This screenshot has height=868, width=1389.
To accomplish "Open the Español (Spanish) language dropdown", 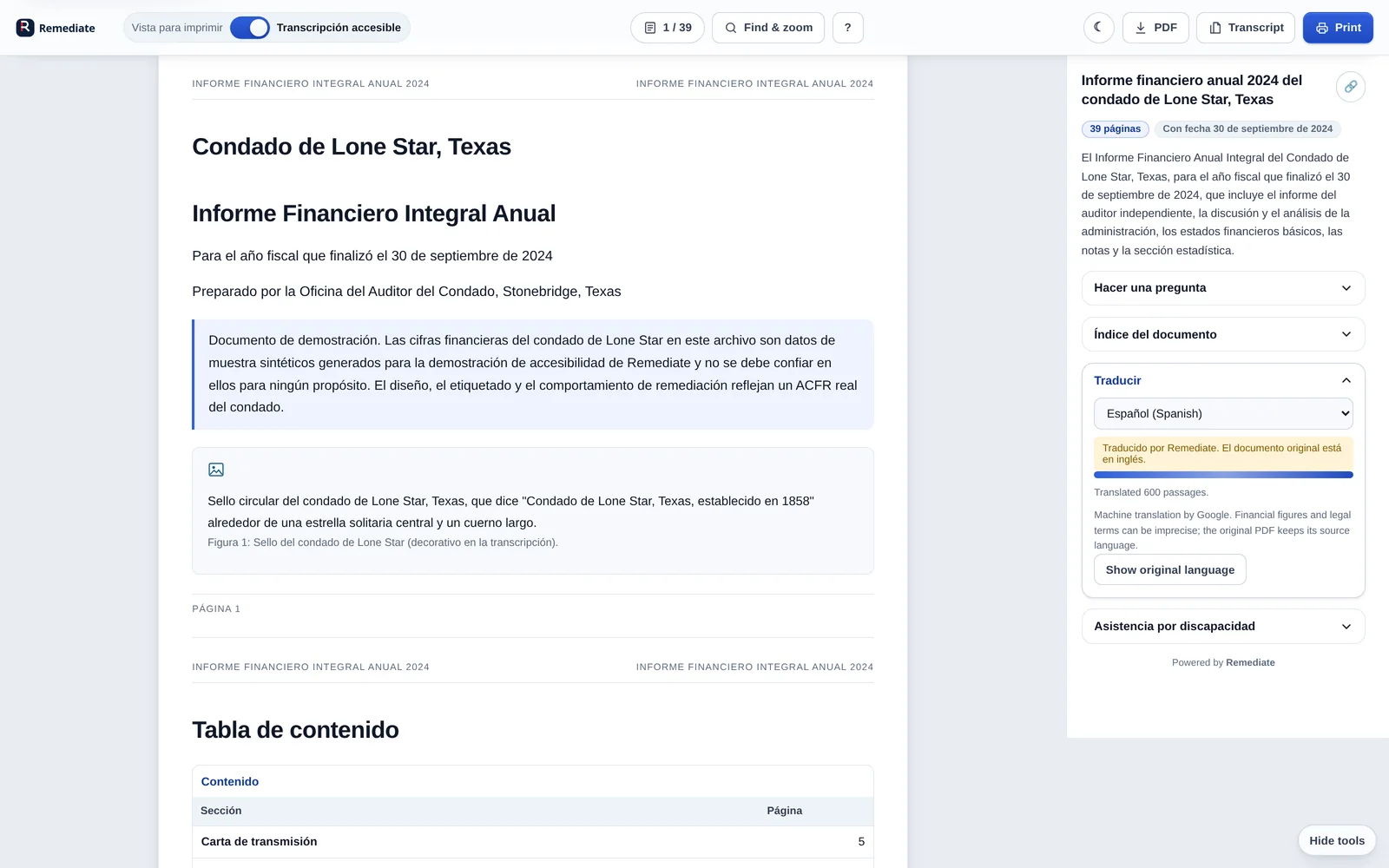I will (1223, 414).
